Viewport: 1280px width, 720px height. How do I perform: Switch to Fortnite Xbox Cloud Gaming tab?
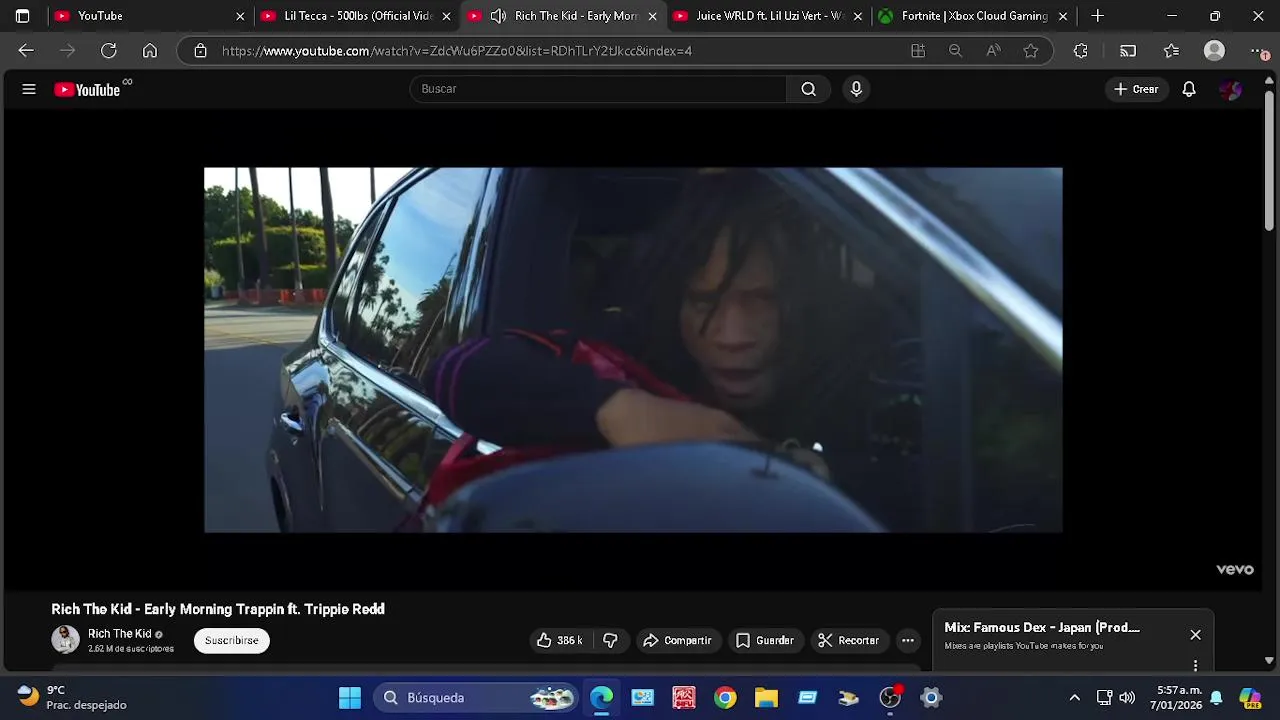(x=974, y=16)
